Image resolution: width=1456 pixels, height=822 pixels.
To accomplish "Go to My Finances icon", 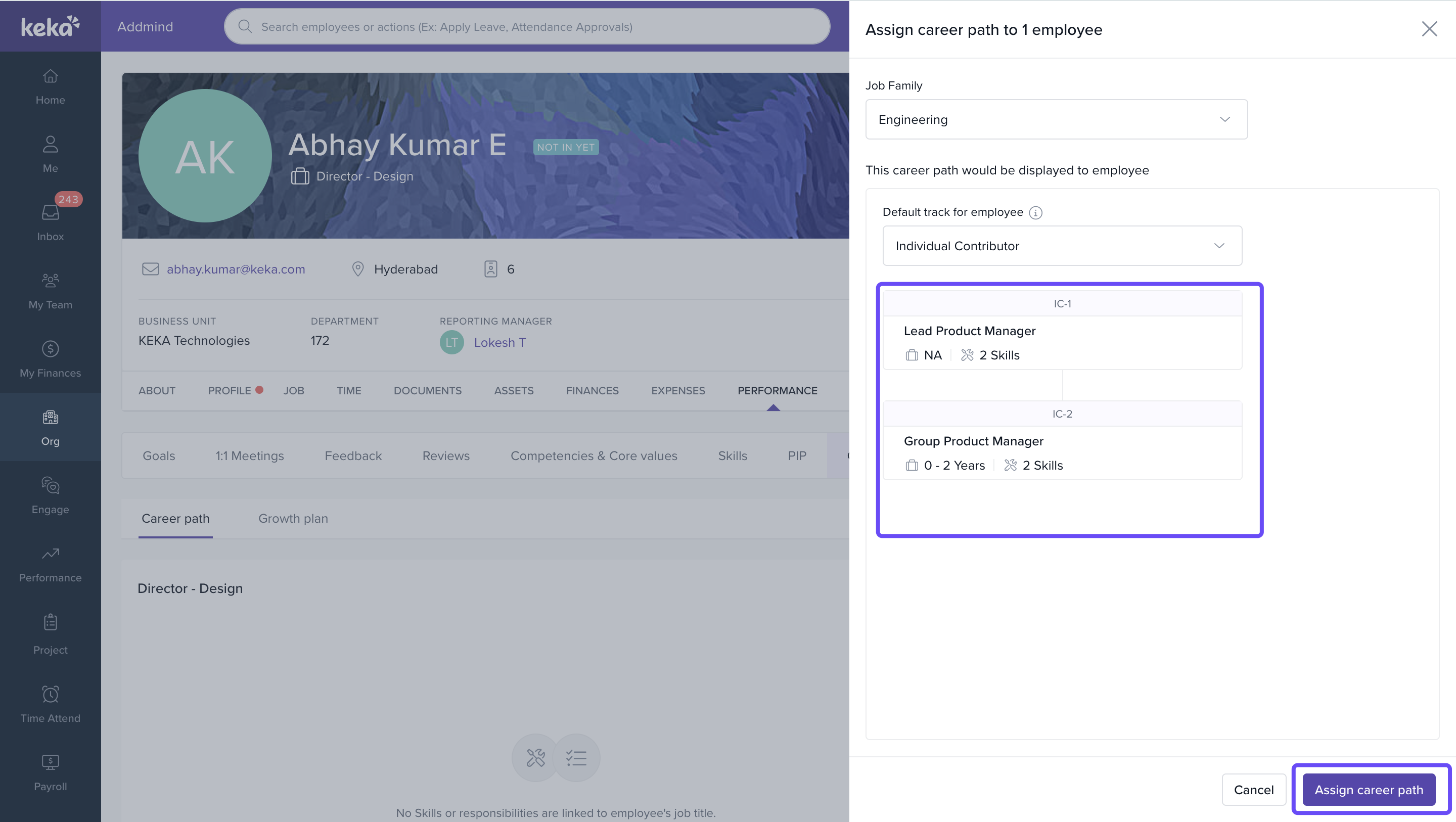I will point(51,349).
